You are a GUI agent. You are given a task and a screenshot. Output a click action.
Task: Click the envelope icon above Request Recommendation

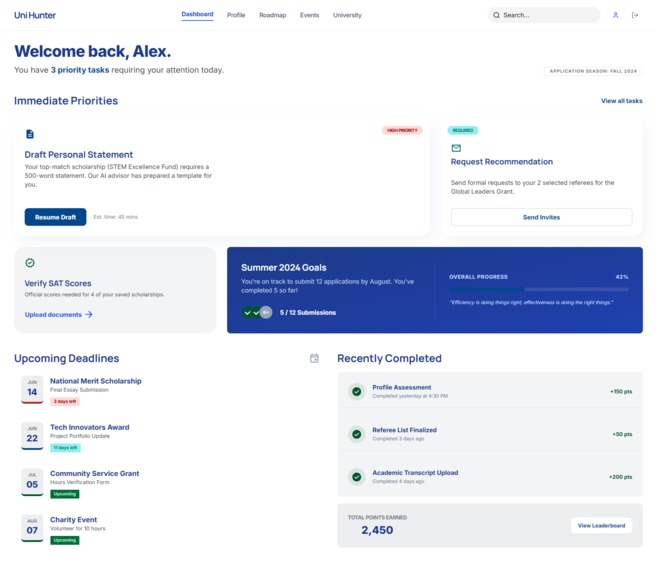pos(456,148)
